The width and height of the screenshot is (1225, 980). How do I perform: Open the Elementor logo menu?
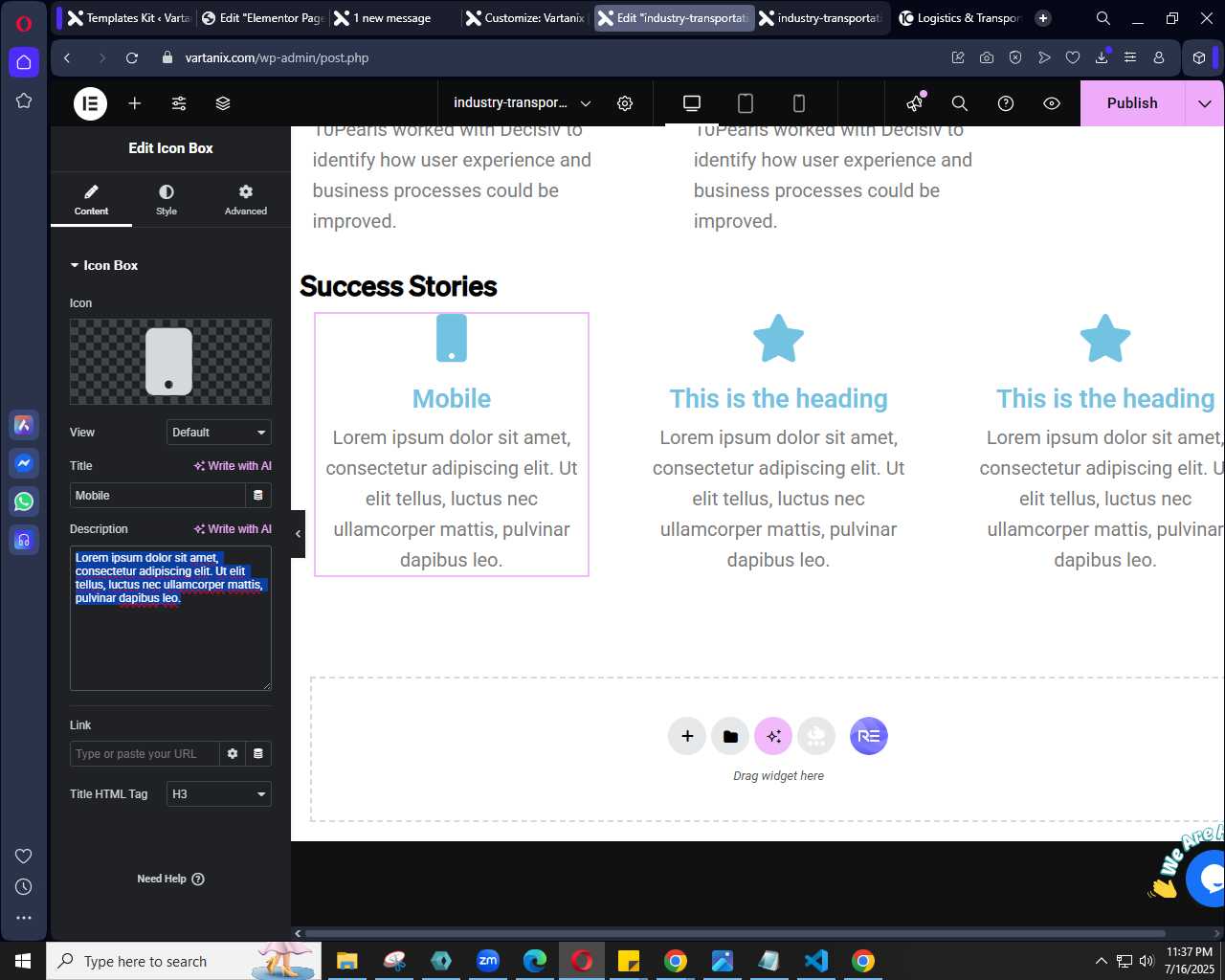pos(91,103)
